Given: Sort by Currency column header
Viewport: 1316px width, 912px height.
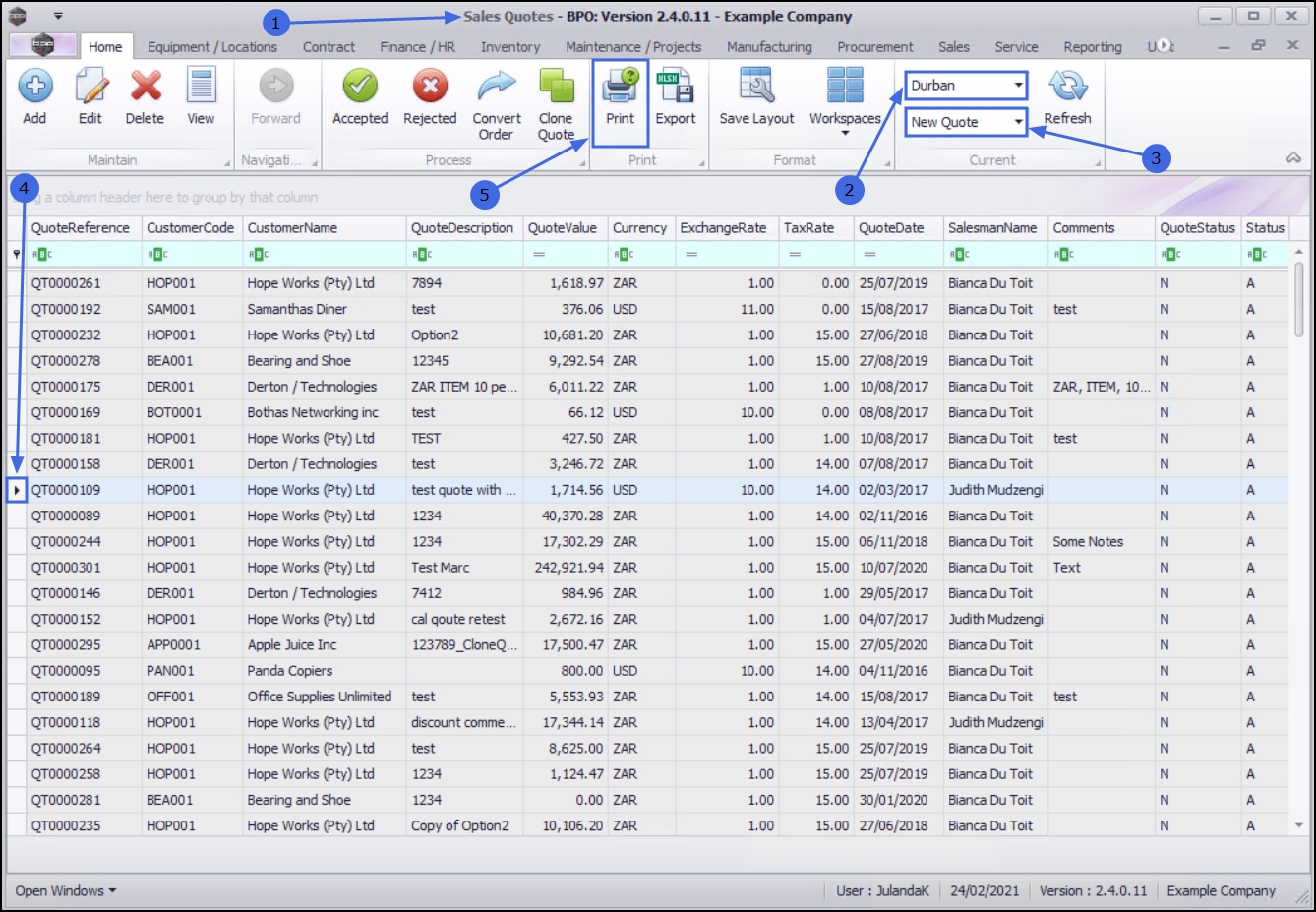Looking at the screenshot, I should point(641,227).
